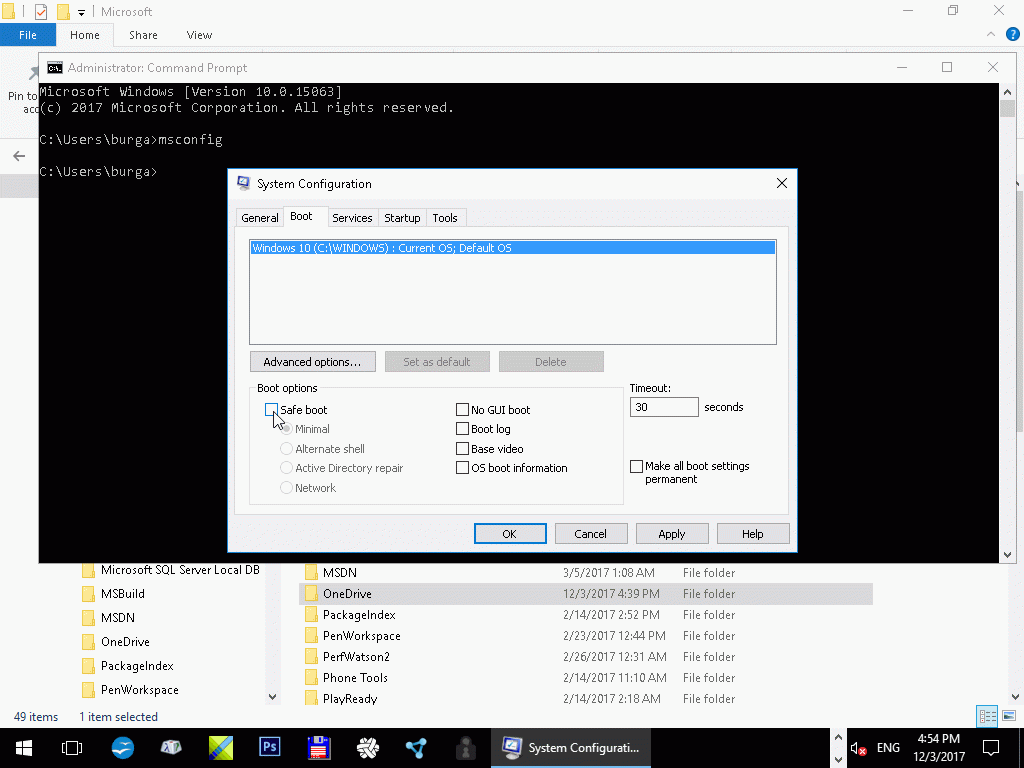The width and height of the screenshot is (1024, 768).
Task: Open the blue globe browser taskbar icon
Action: click(x=122, y=748)
